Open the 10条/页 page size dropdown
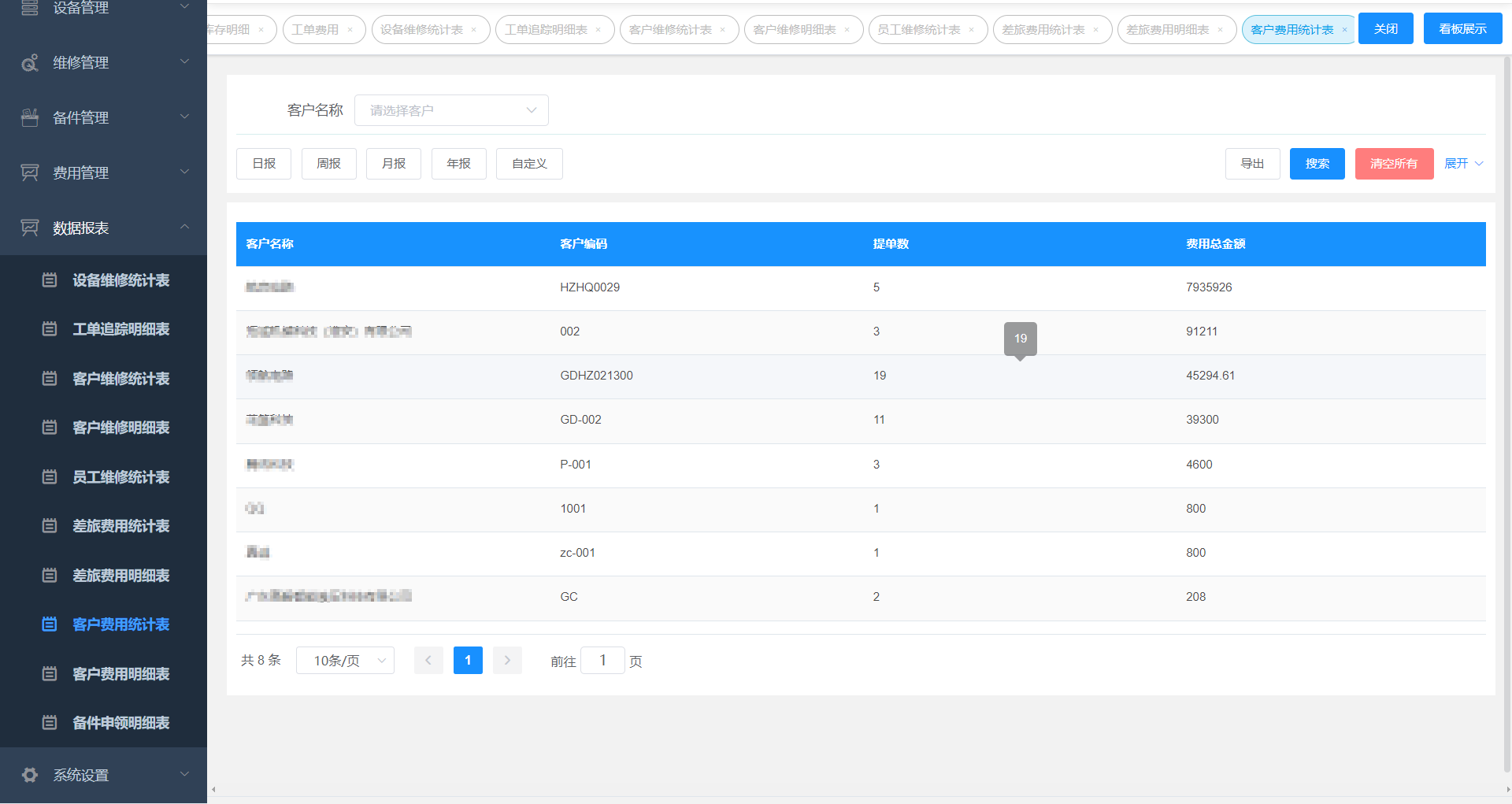This screenshot has height=804, width=1512. tap(345, 661)
